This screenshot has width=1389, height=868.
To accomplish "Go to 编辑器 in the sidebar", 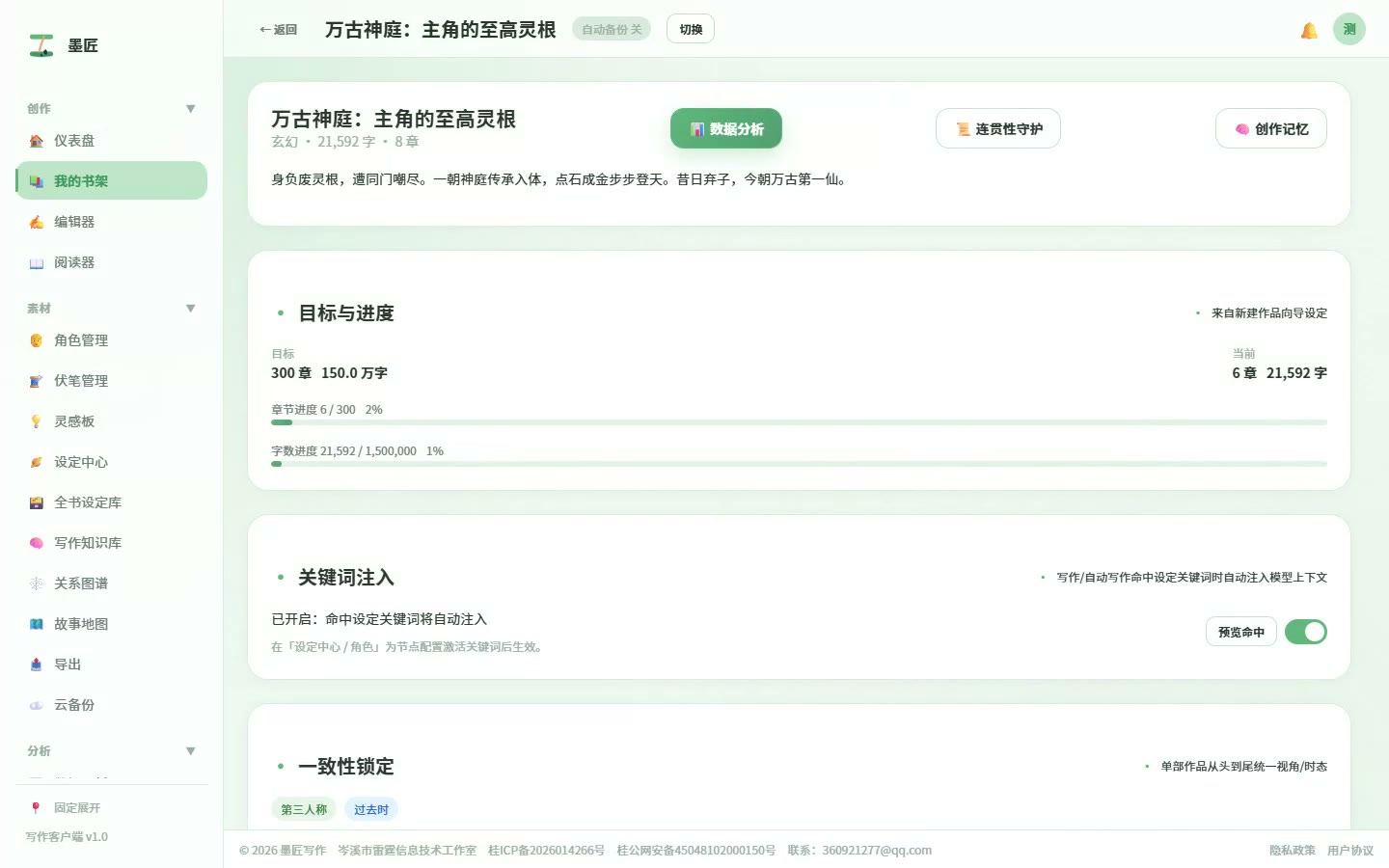I will coord(112,222).
